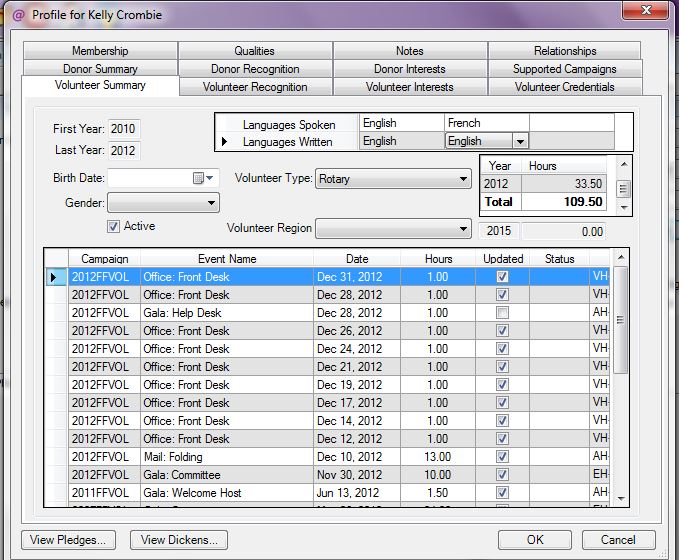This screenshot has width=679, height=560.
Task: Click the @ icon in the title bar
Action: point(18,15)
